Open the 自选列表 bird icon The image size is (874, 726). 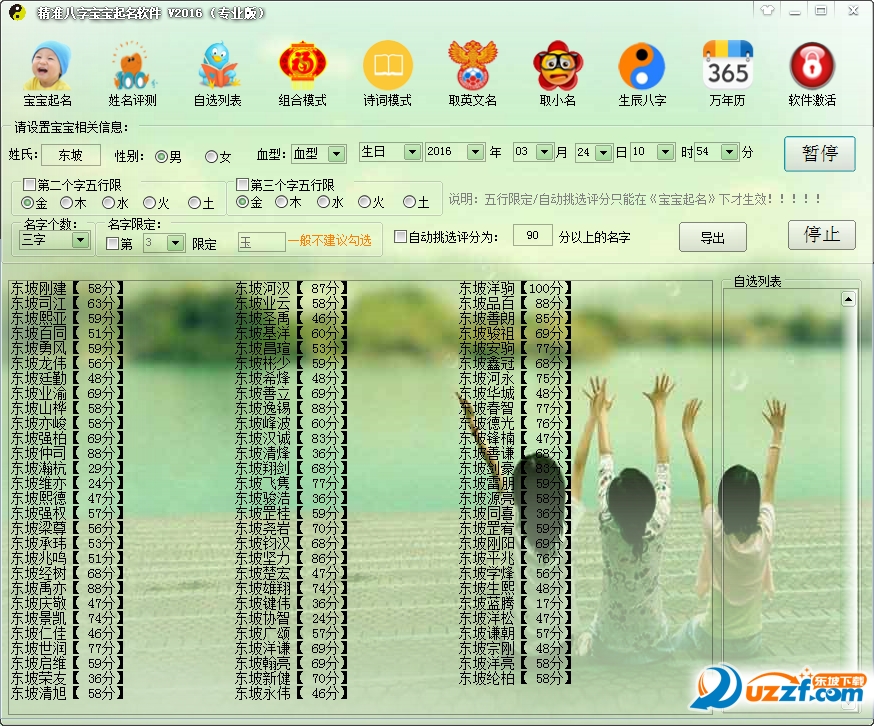click(217, 73)
